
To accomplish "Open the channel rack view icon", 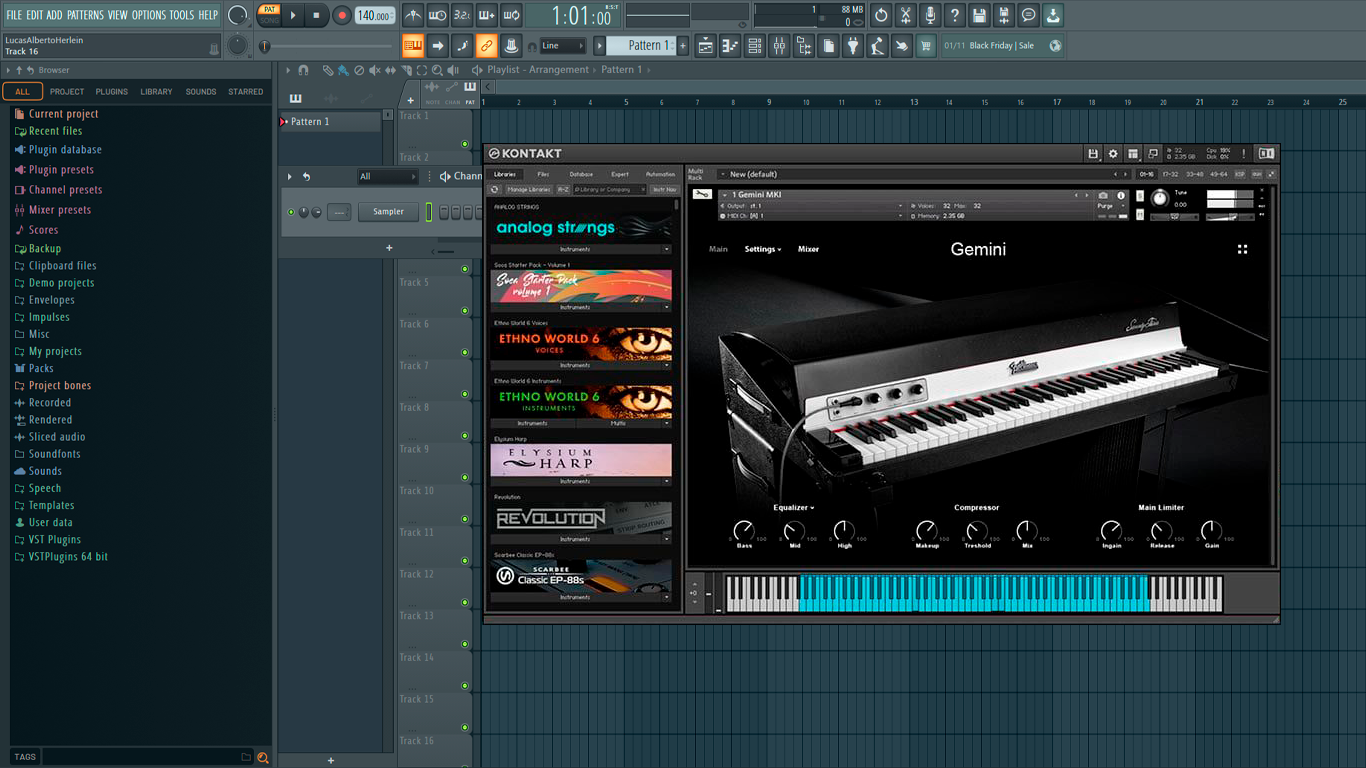I will pyautogui.click(x=755, y=45).
